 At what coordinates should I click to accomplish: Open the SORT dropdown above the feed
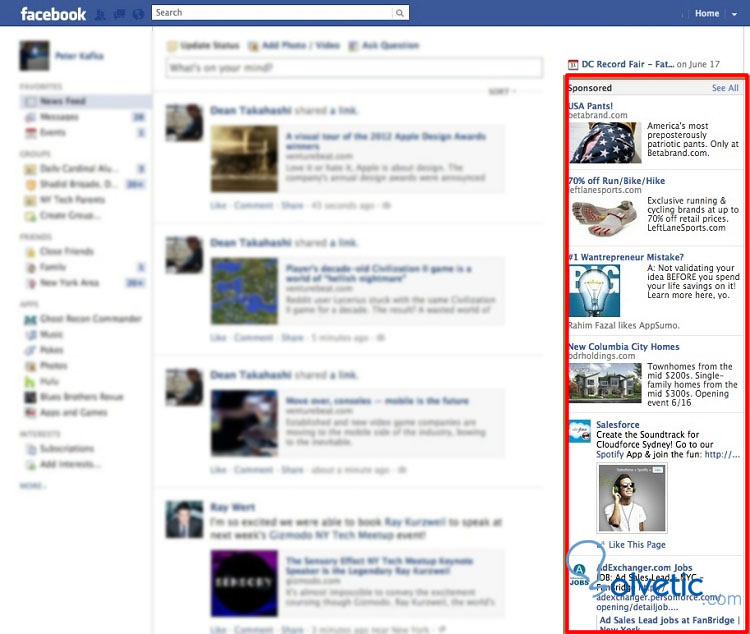pos(501,91)
